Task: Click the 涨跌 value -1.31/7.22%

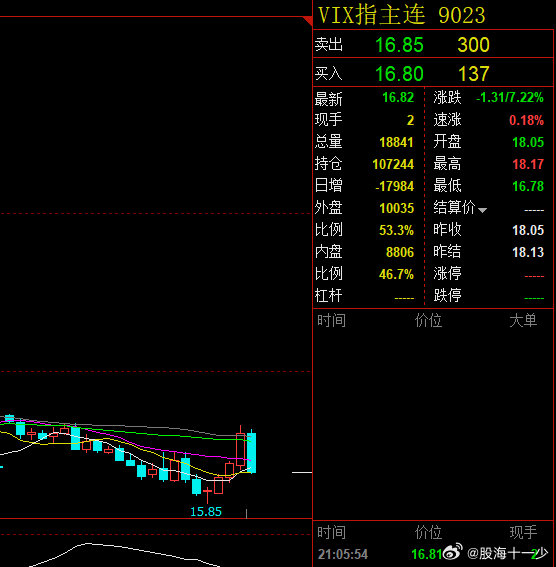Action: (x=510, y=97)
